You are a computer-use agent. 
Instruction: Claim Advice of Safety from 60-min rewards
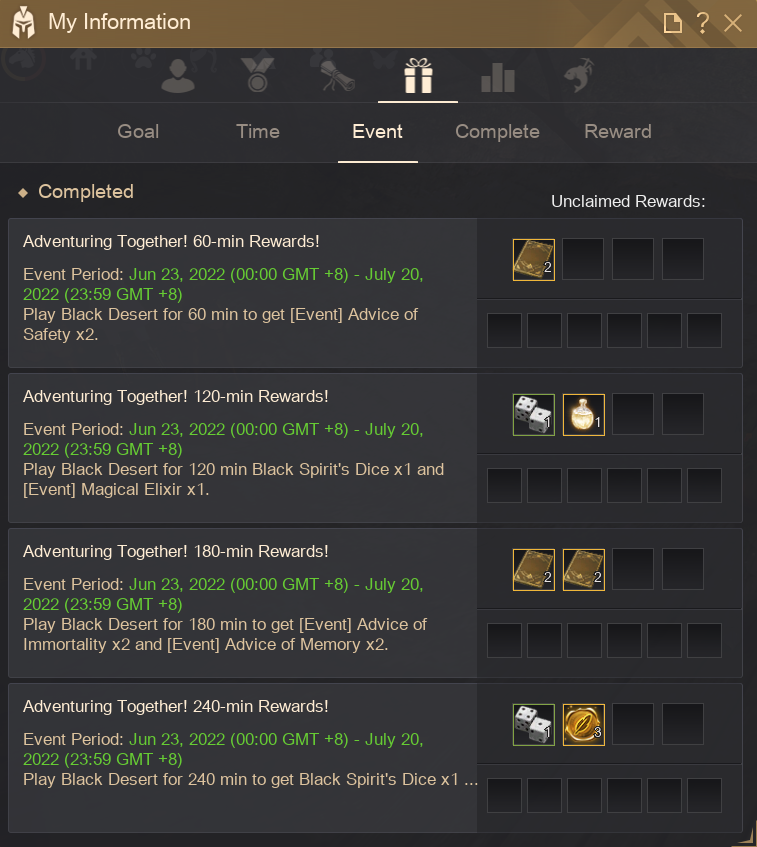click(x=534, y=259)
